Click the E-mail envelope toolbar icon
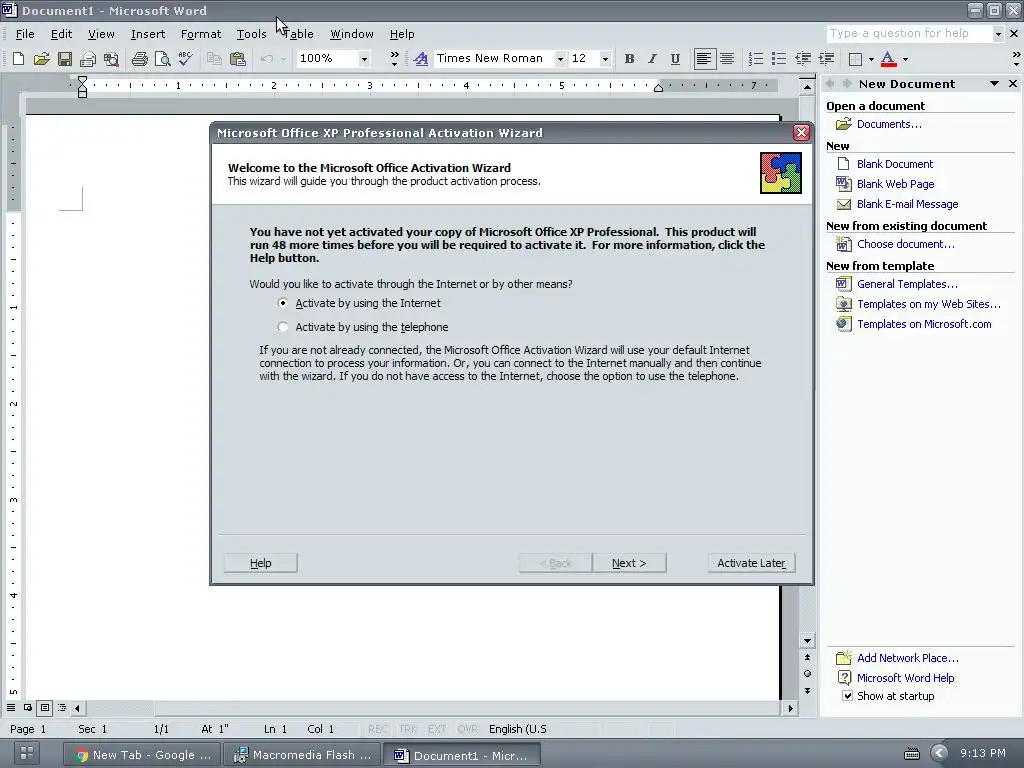The image size is (1024, 768). pos(88,59)
